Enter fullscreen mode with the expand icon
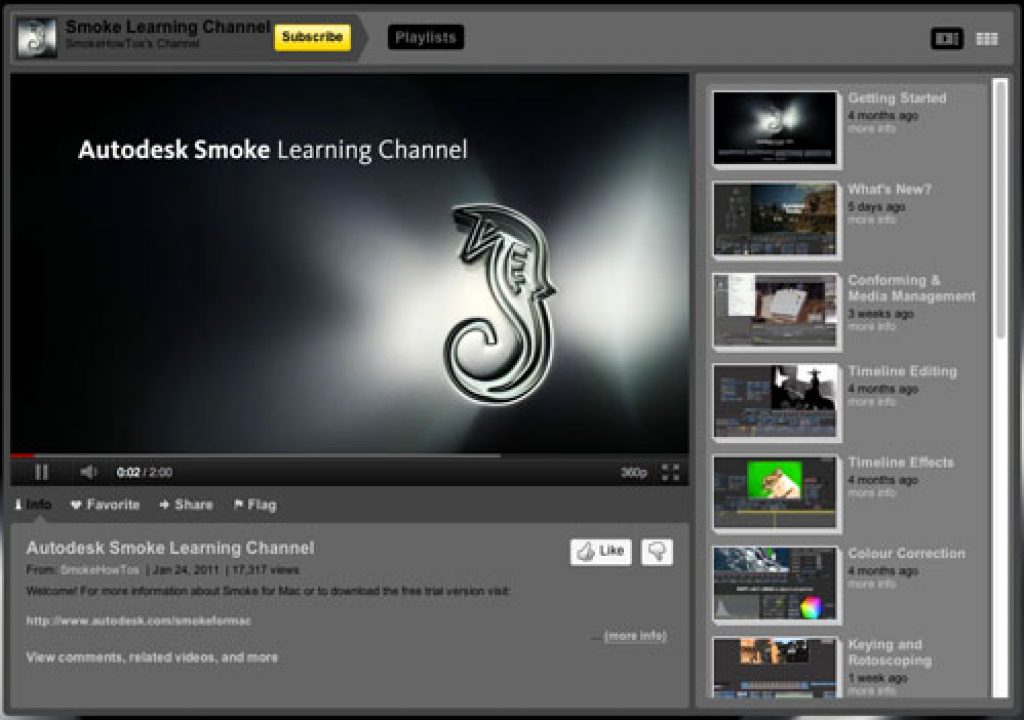This screenshot has width=1024, height=720. click(x=671, y=472)
